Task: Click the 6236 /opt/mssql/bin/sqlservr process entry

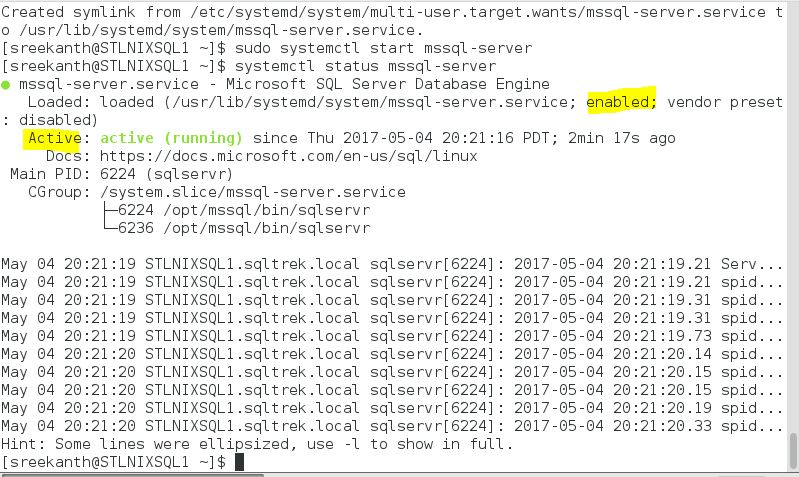Action: [x=243, y=228]
